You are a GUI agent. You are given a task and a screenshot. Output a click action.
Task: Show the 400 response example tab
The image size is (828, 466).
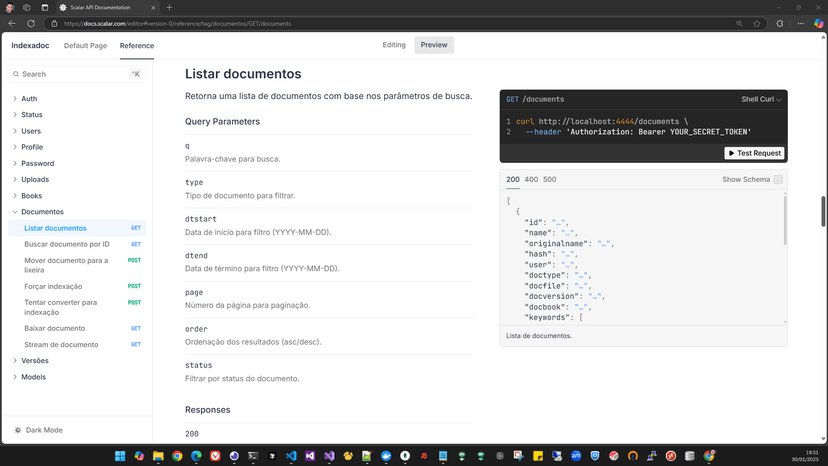[x=531, y=180]
